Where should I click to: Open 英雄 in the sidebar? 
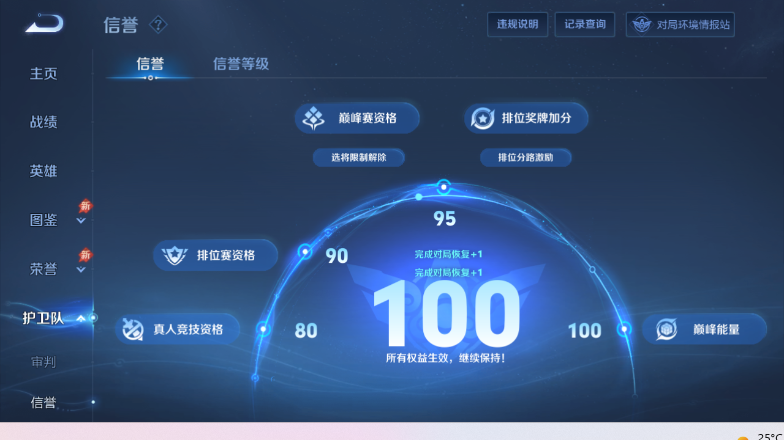point(44,171)
